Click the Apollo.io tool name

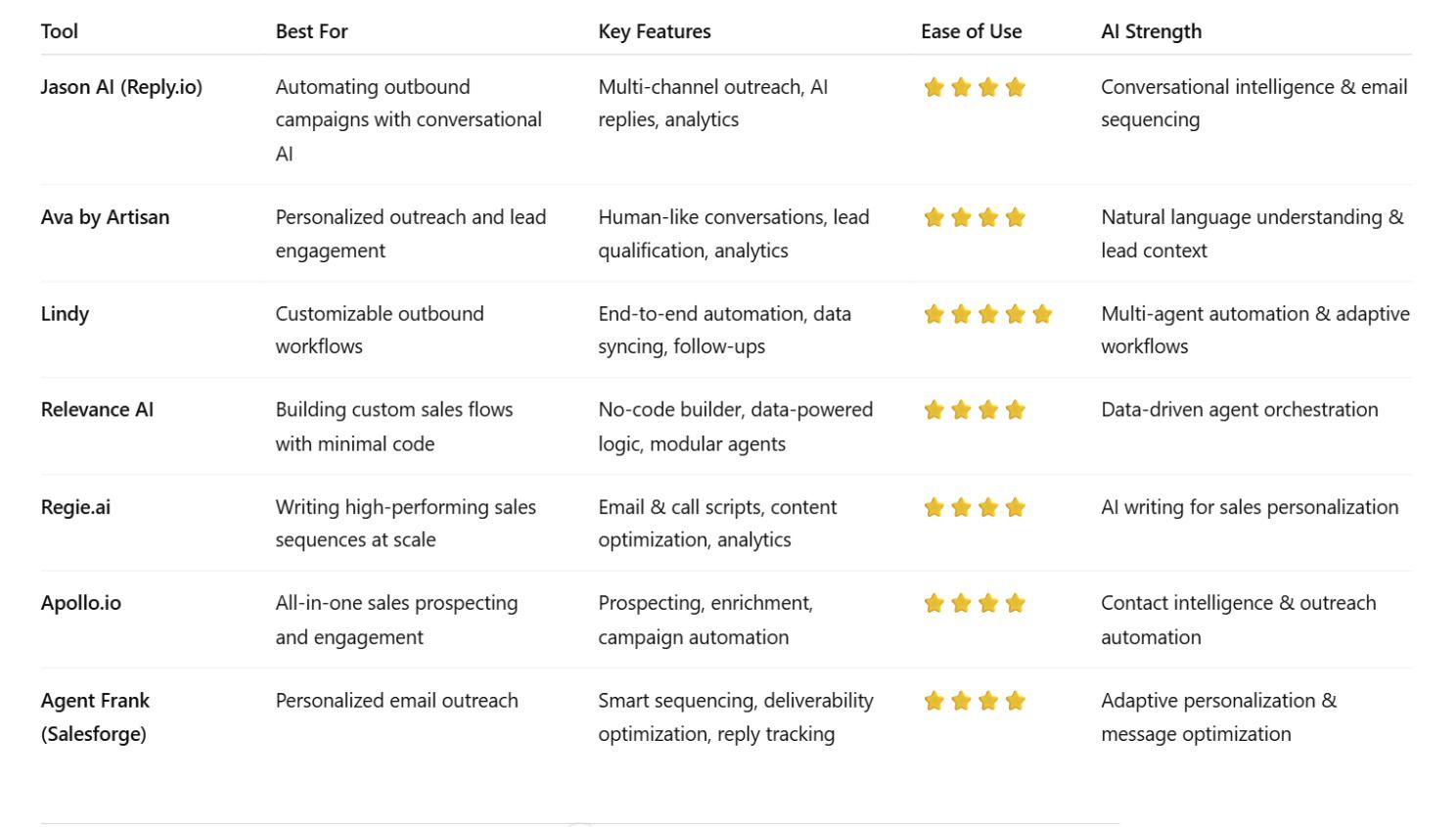[x=81, y=604]
